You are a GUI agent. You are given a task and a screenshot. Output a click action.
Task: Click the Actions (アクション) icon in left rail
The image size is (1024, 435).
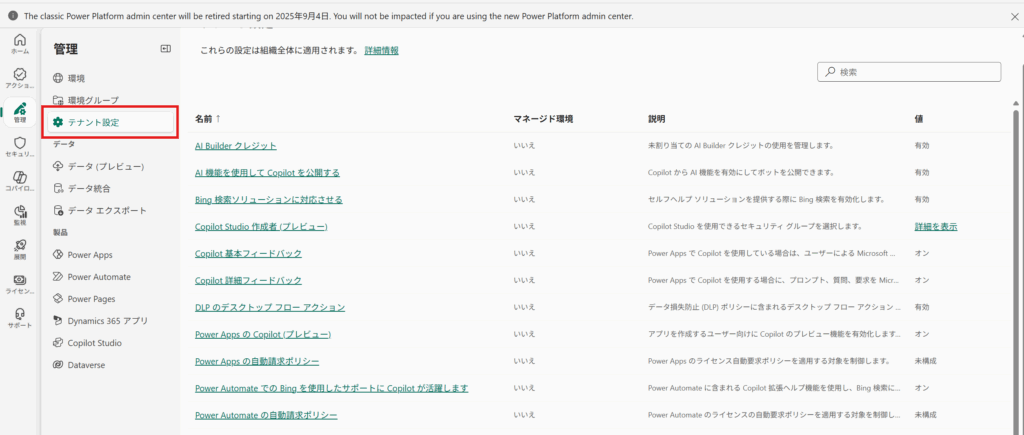(19, 78)
